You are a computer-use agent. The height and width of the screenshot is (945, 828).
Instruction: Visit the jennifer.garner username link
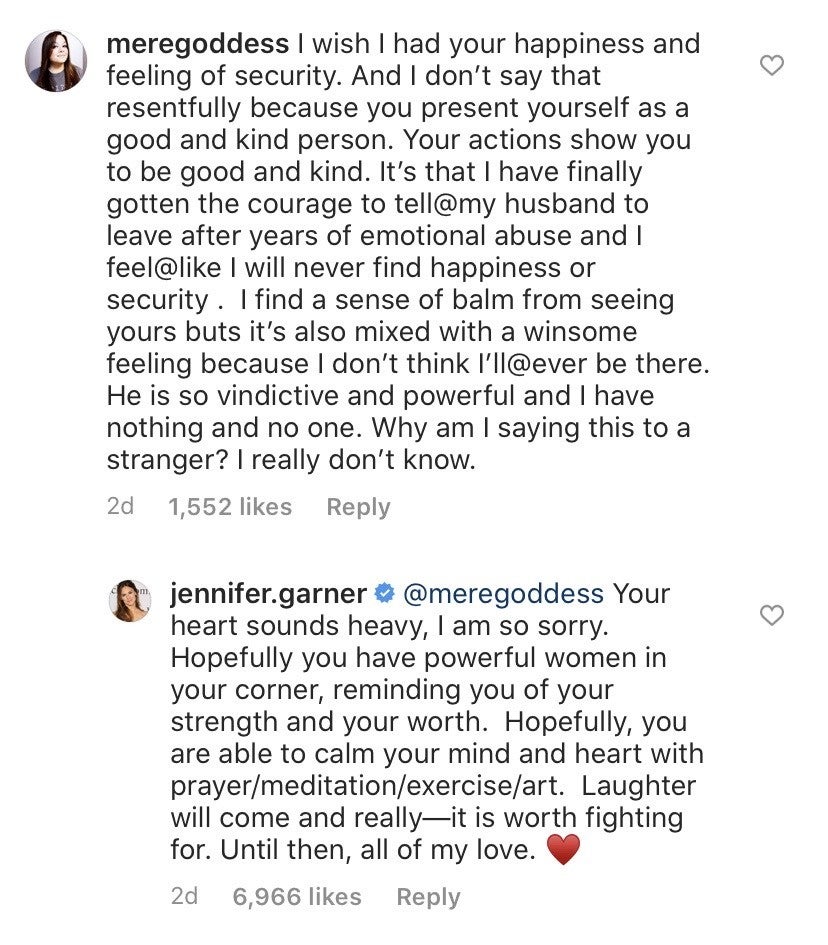(268, 593)
